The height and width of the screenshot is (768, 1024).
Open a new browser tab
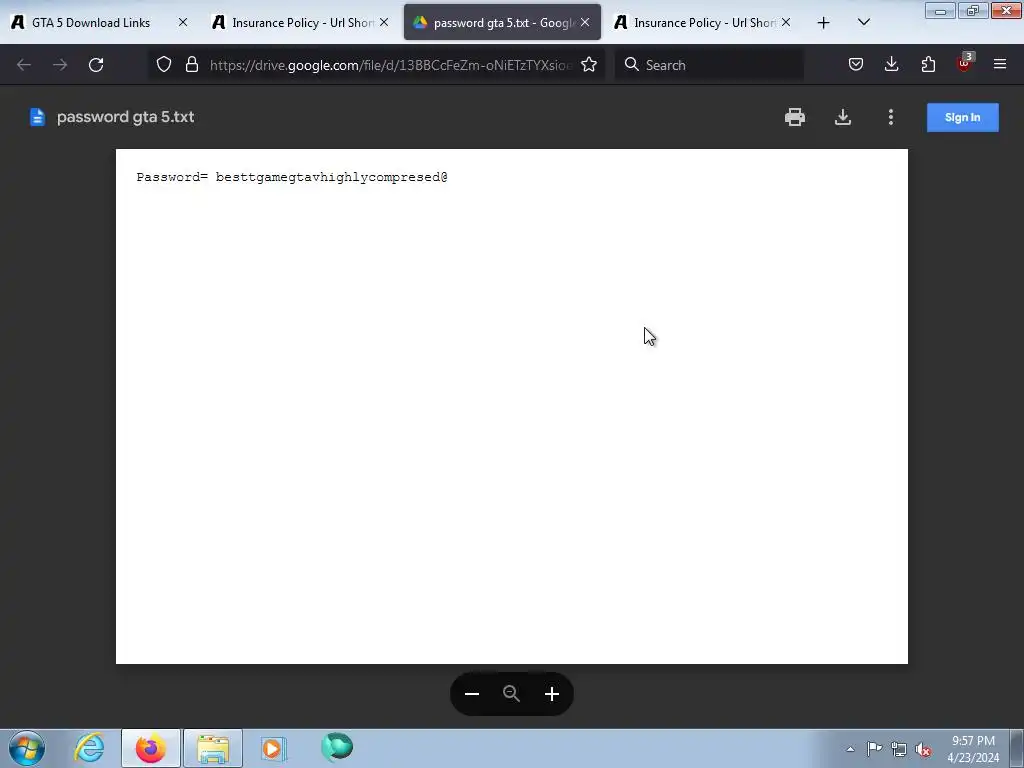click(824, 23)
